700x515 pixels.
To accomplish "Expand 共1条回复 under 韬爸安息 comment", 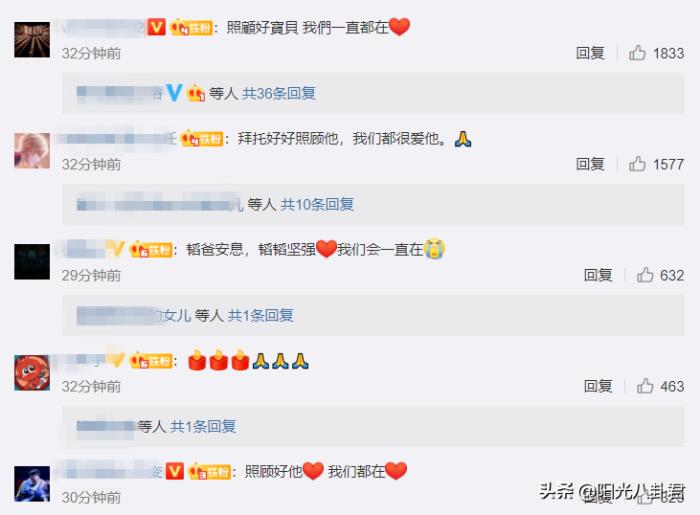I will 261,316.
